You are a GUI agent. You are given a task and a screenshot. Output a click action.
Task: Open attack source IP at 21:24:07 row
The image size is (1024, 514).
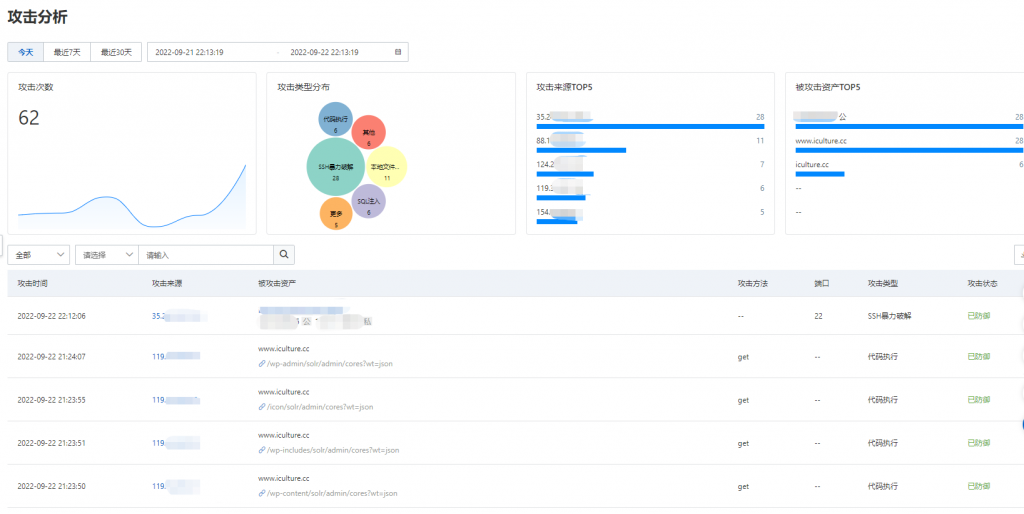click(176, 357)
